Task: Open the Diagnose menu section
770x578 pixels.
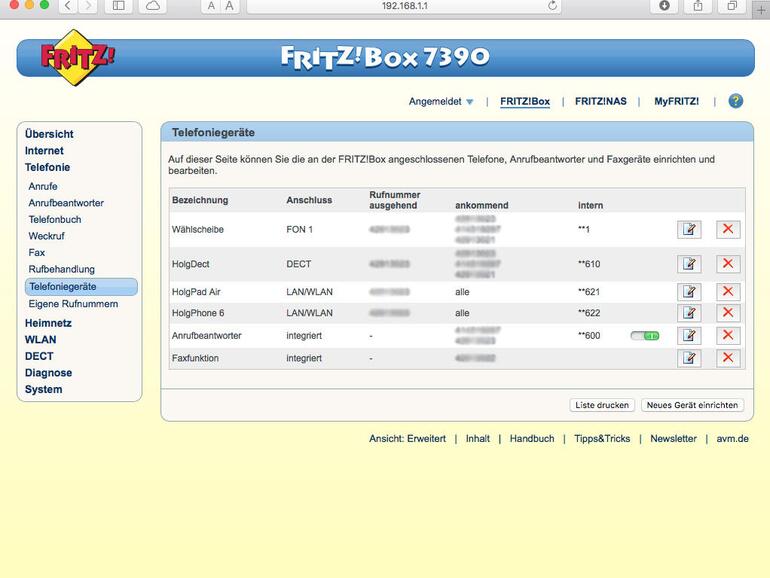Action: 48,373
